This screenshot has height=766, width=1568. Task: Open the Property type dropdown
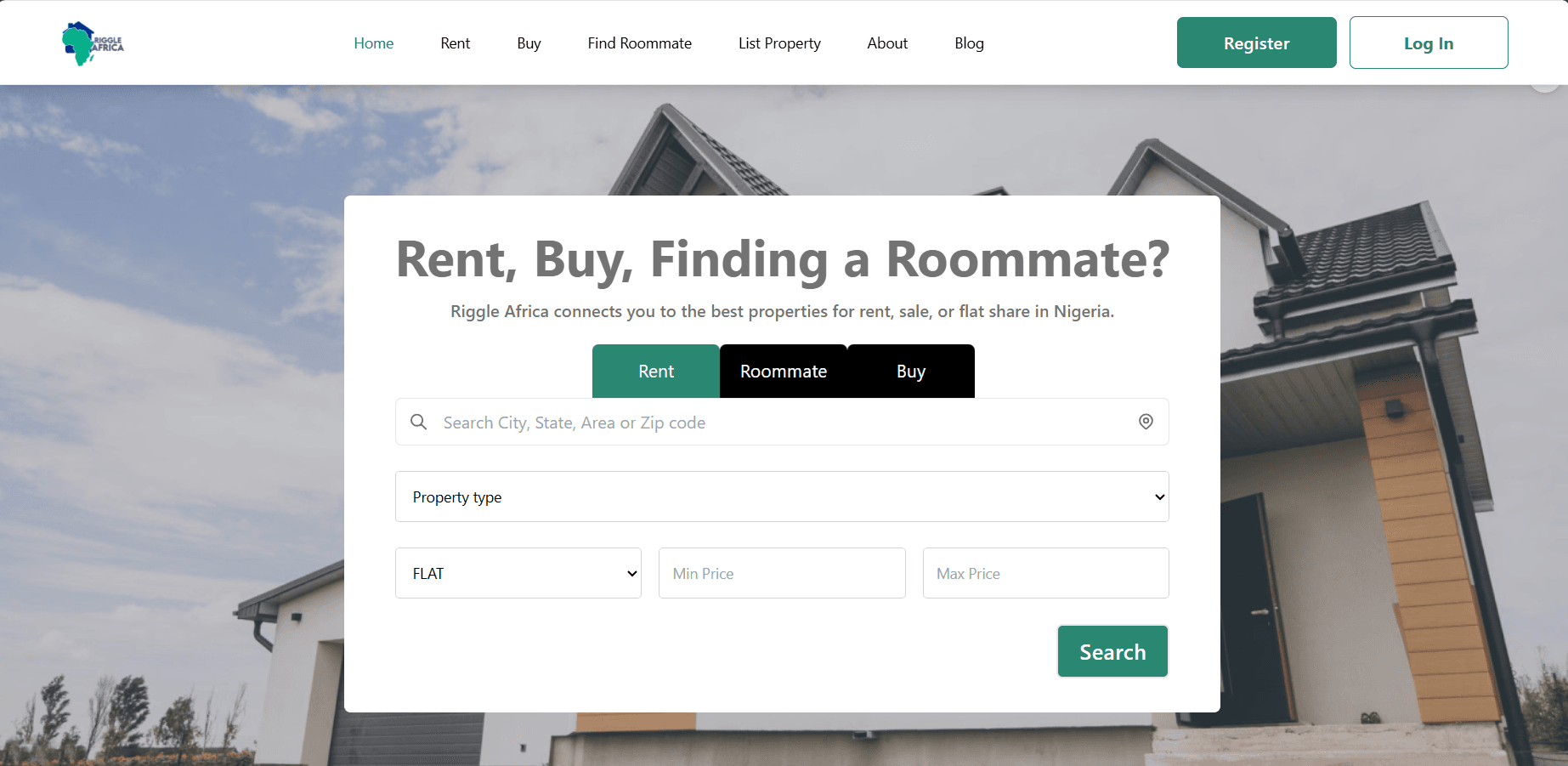tap(782, 496)
